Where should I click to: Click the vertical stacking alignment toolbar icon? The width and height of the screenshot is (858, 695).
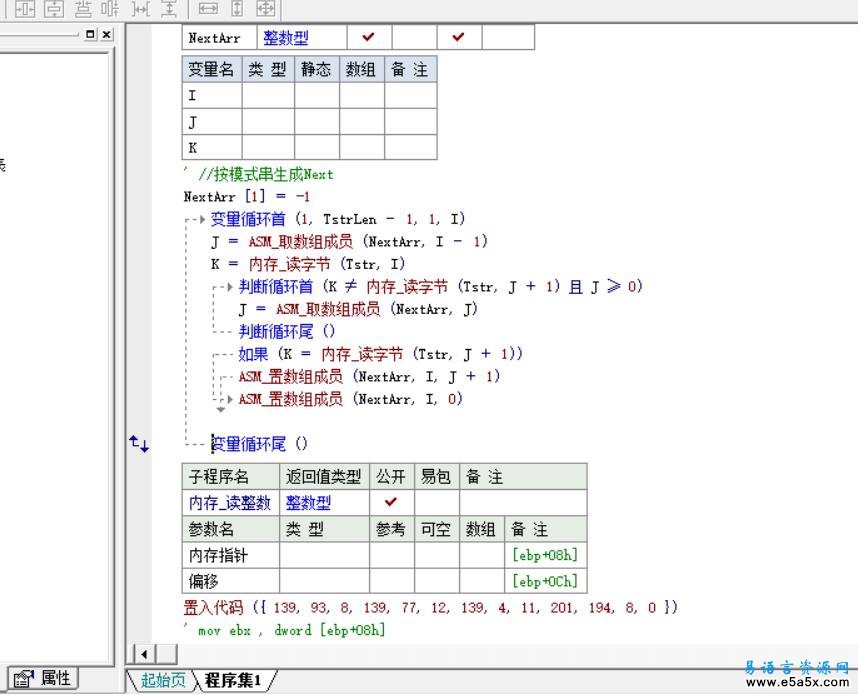click(83, 8)
